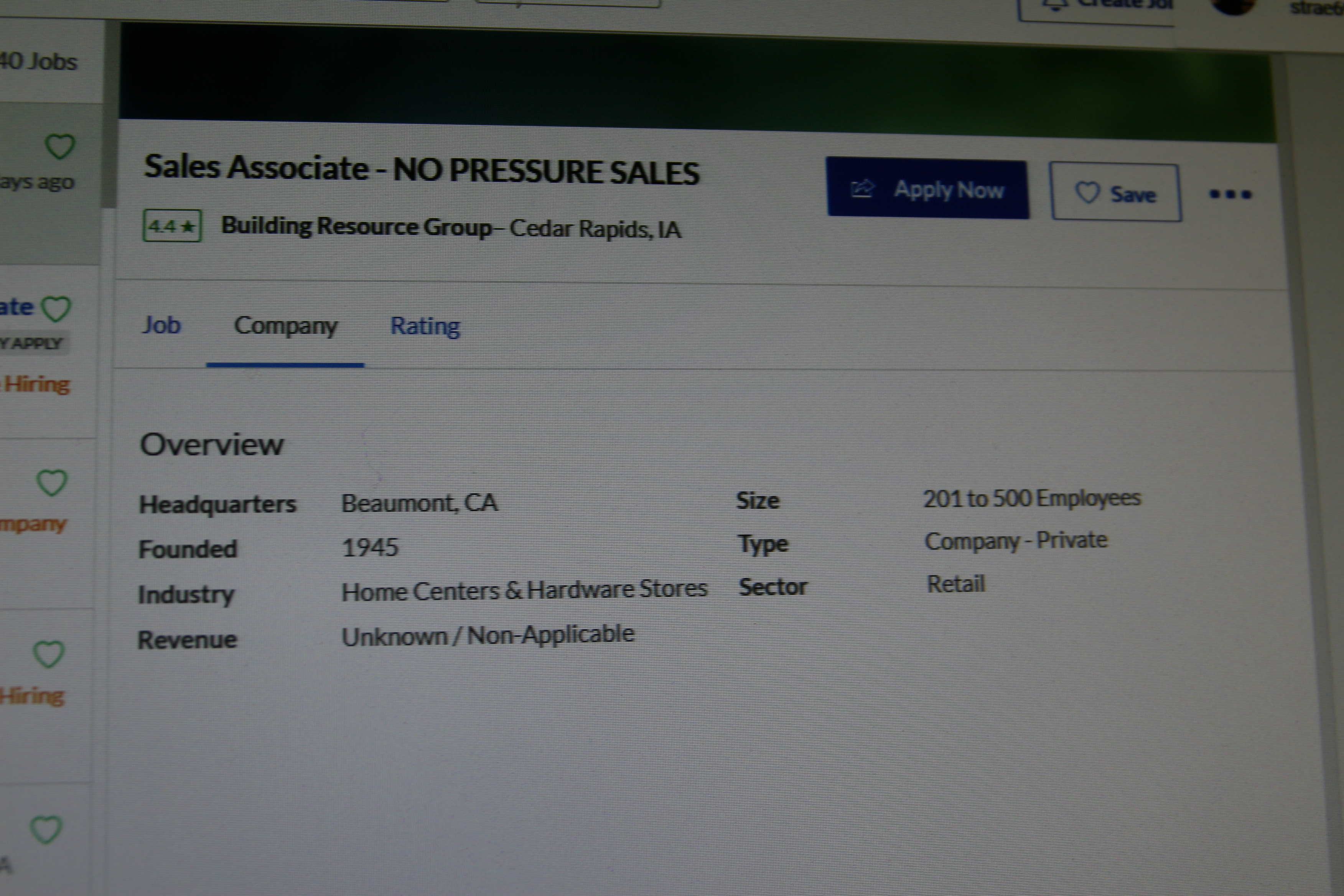Select the 1945 founded value
This screenshot has height=896, width=1344.
[x=370, y=548]
